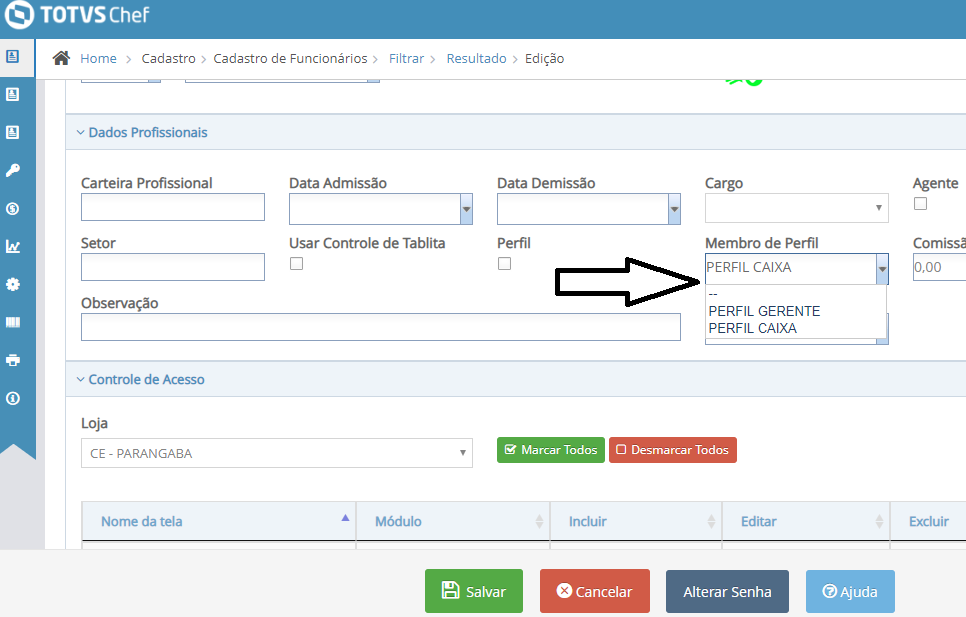Check the Agente checkbox

(x=920, y=204)
